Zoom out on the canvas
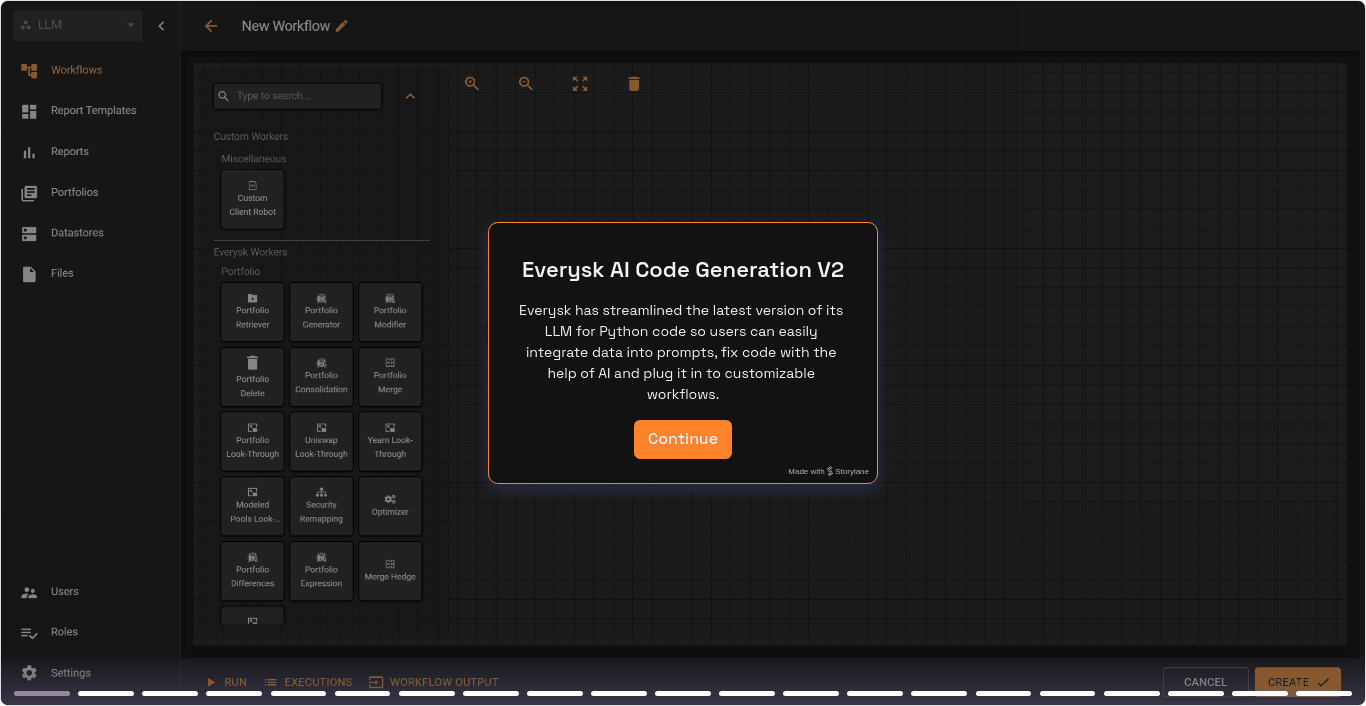This screenshot has height=706, width=1366. 526,84
